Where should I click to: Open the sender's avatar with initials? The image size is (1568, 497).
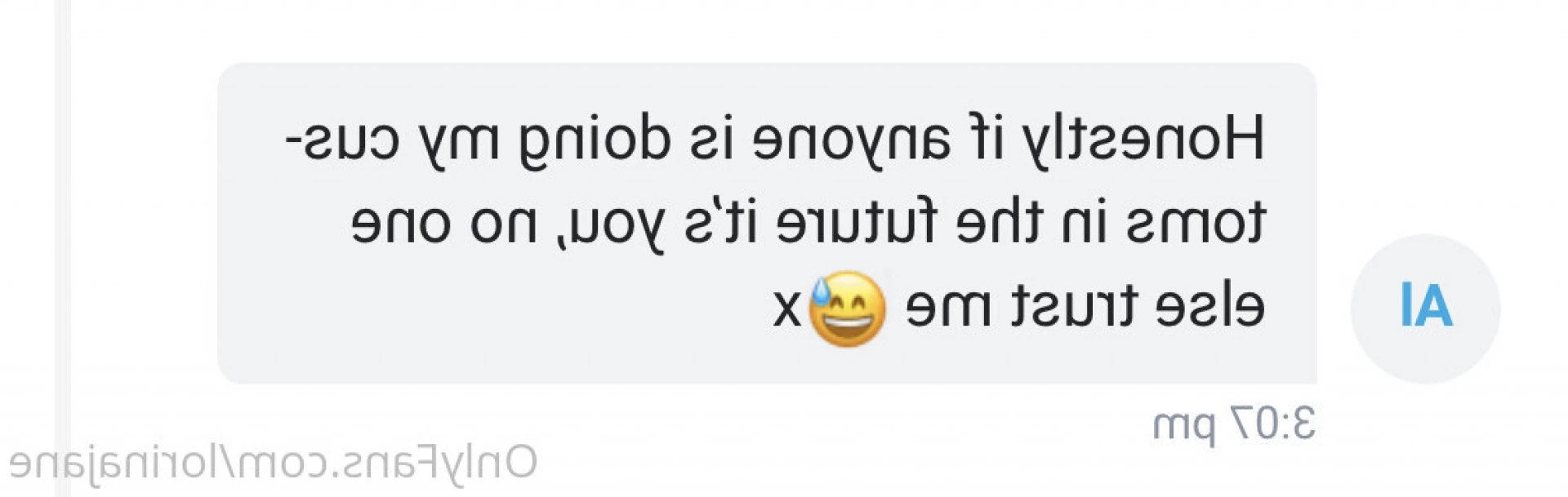point(1425,308)
